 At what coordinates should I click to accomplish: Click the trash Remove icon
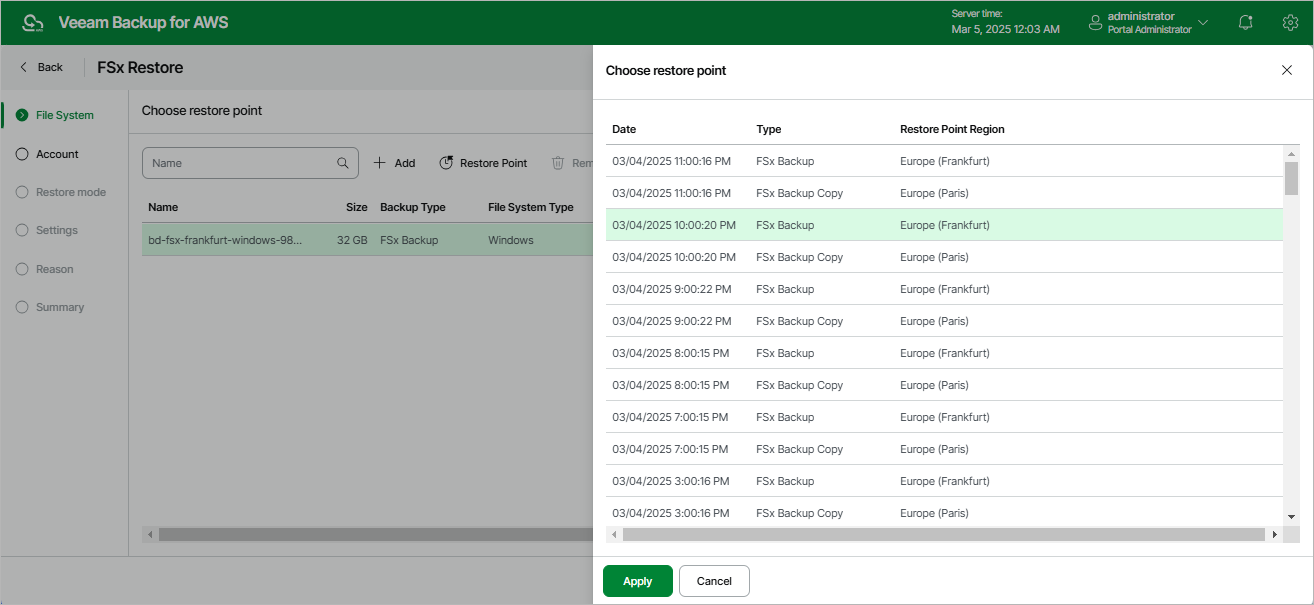click(558, 163)
